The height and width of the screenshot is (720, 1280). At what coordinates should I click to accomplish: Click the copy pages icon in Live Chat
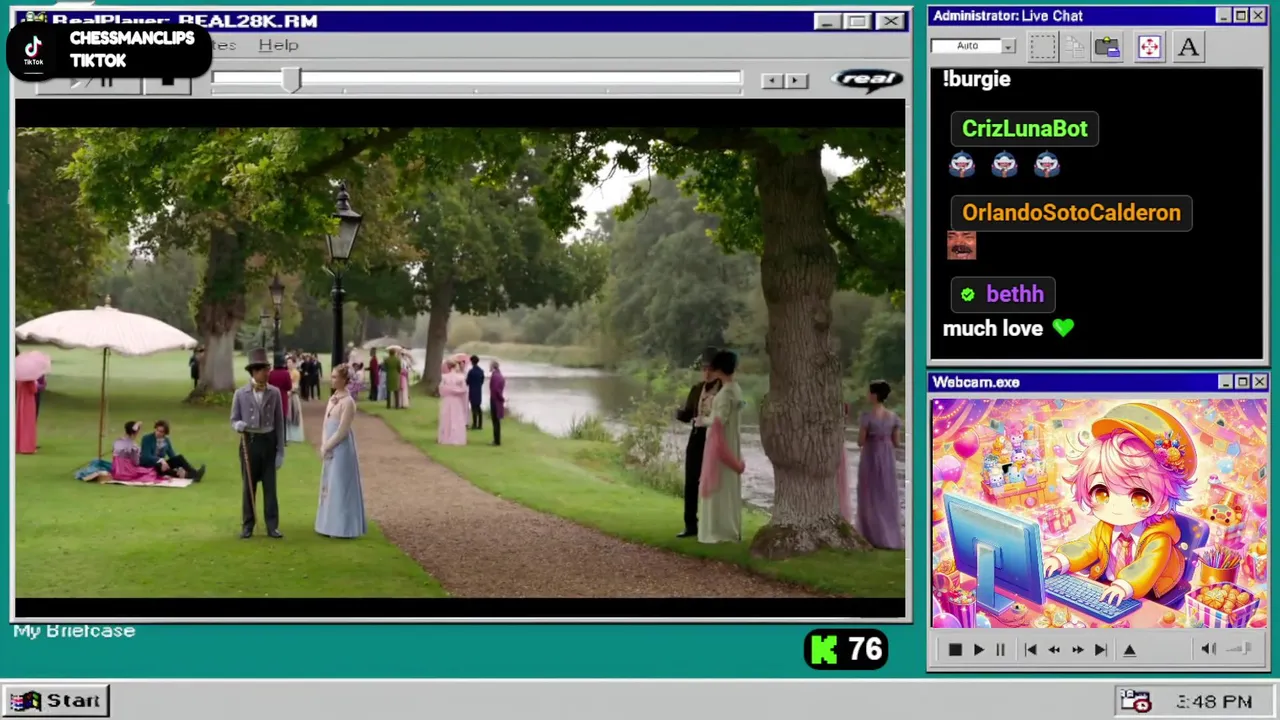click(x=1075, y=47)
